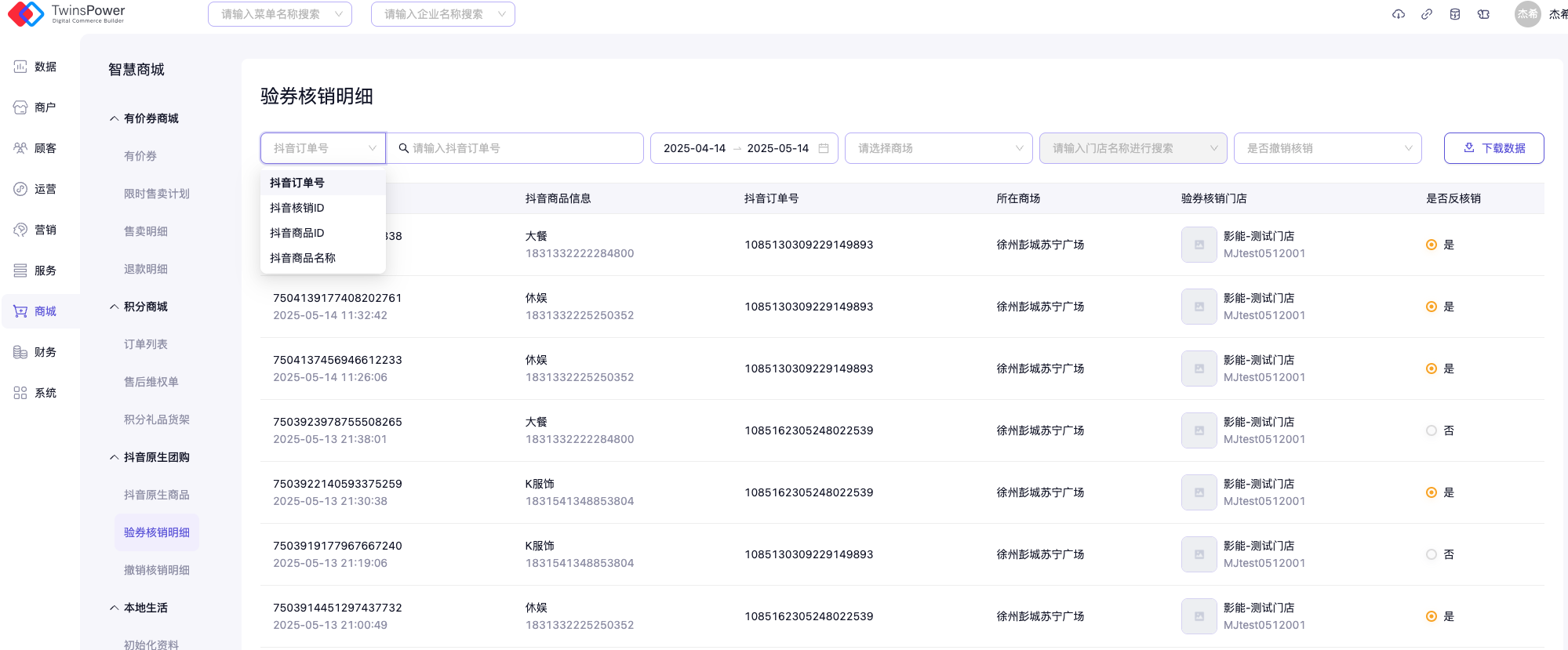Select 否 radio for order 7503923978755508265
The width and height of the screenshot is (1568, 650).
(1432, 430)
